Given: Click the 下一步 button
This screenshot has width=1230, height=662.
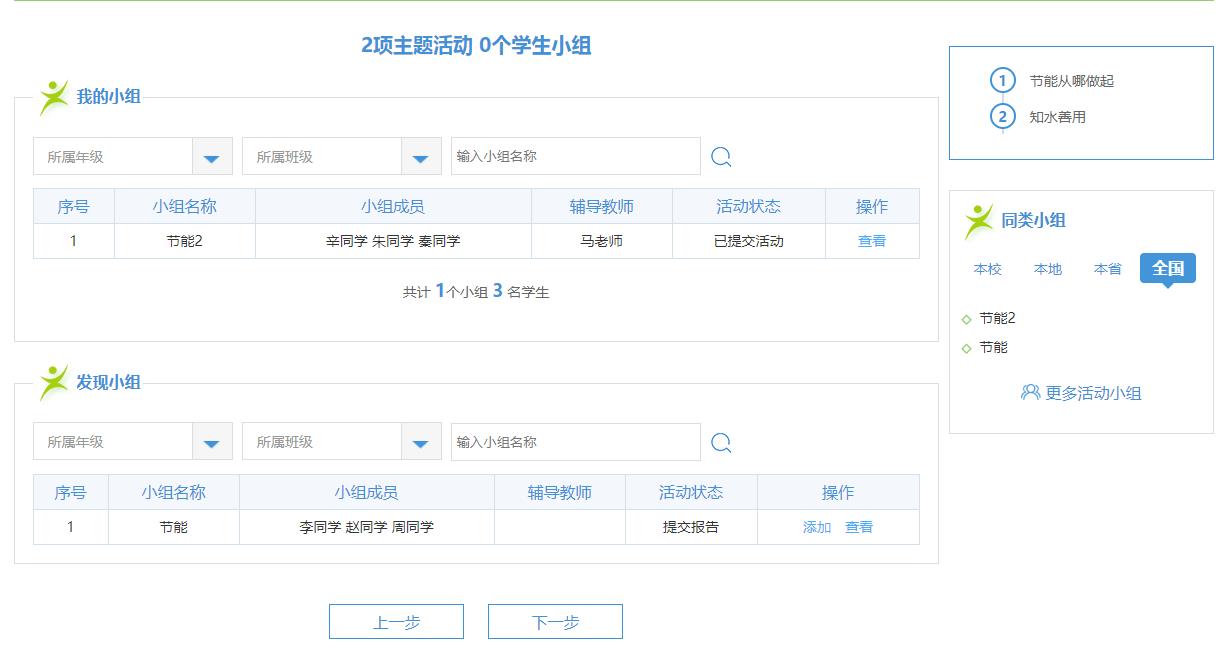Looking at the screenshot, I should point(555,622).
